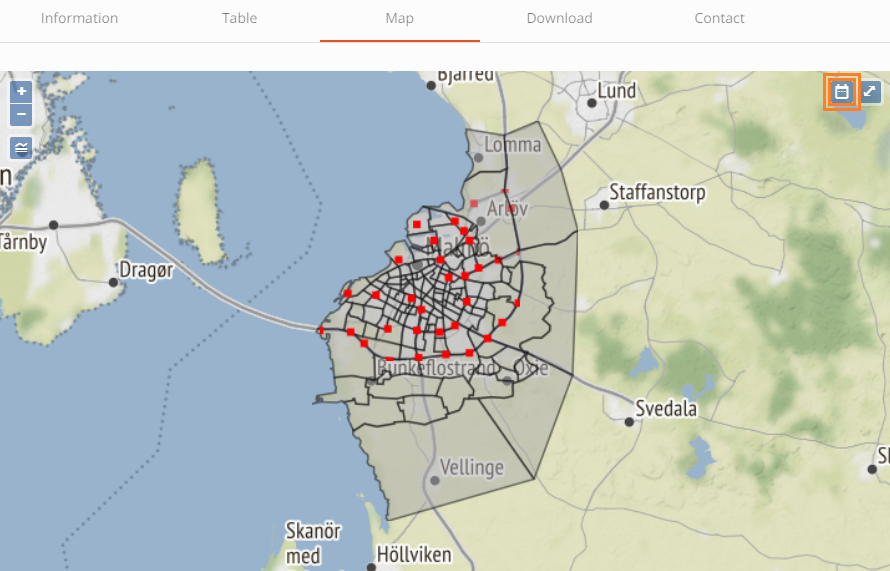Switch to the Table tab
The image size is (890, 571).
tap(240, 18)
